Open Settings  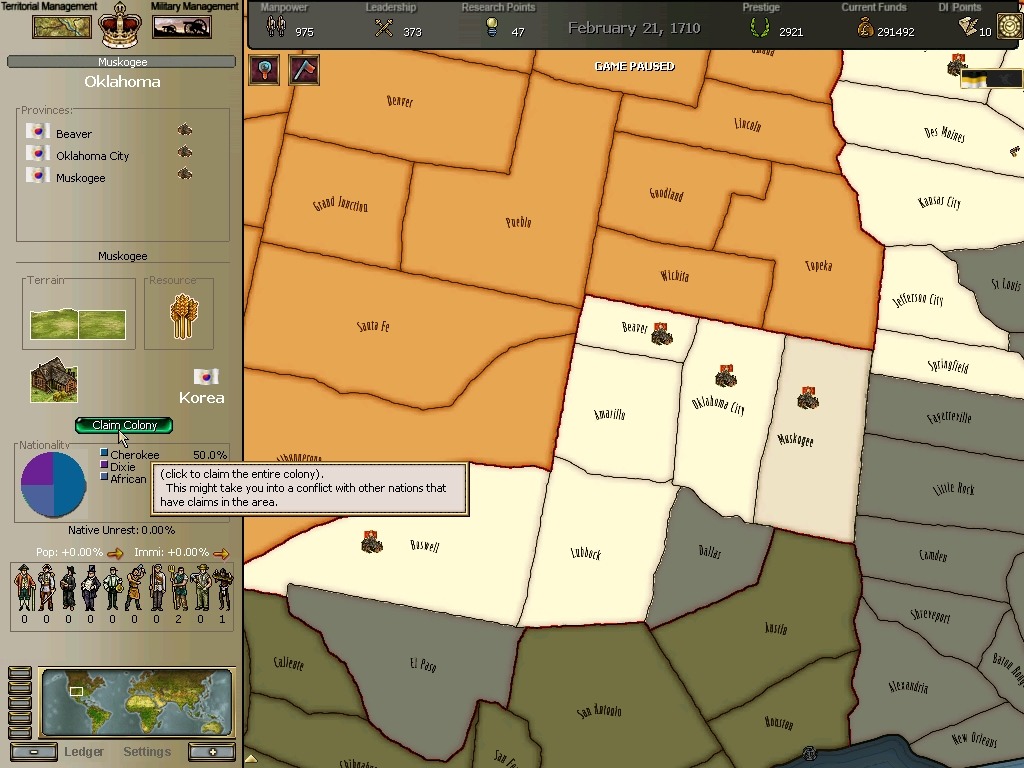pos(147,752)
